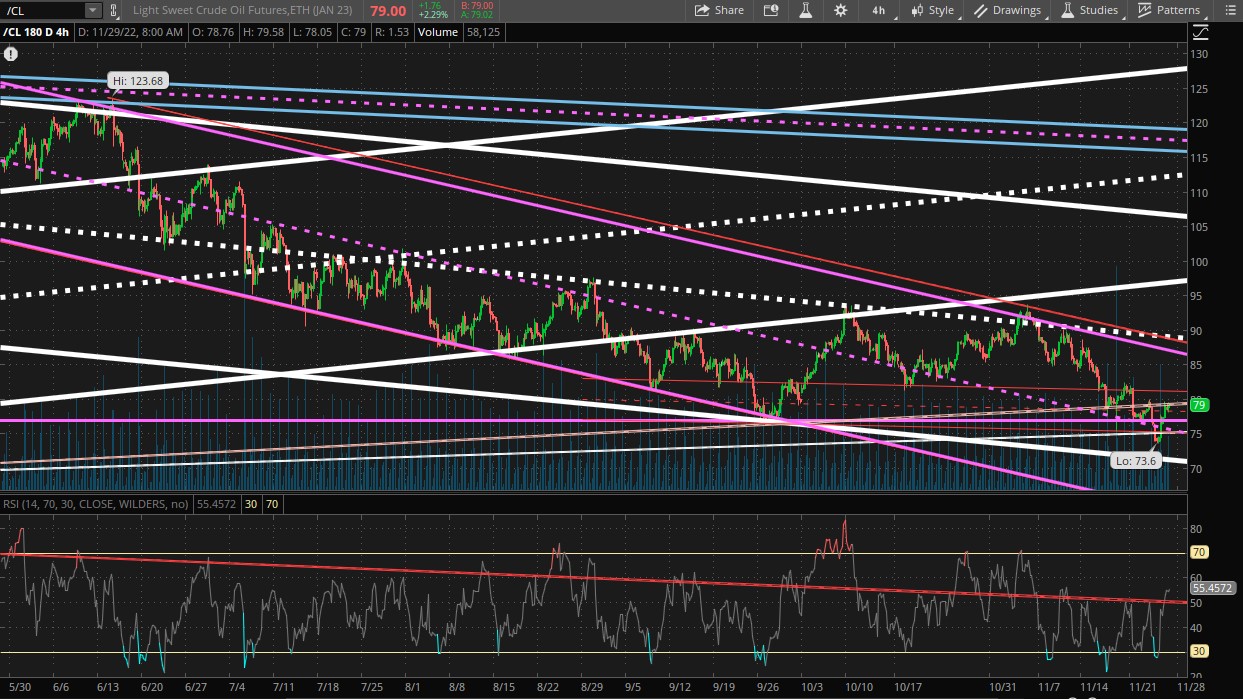Open the Patterns menu
The image size is (1243, 699).
pos(1168,10)
